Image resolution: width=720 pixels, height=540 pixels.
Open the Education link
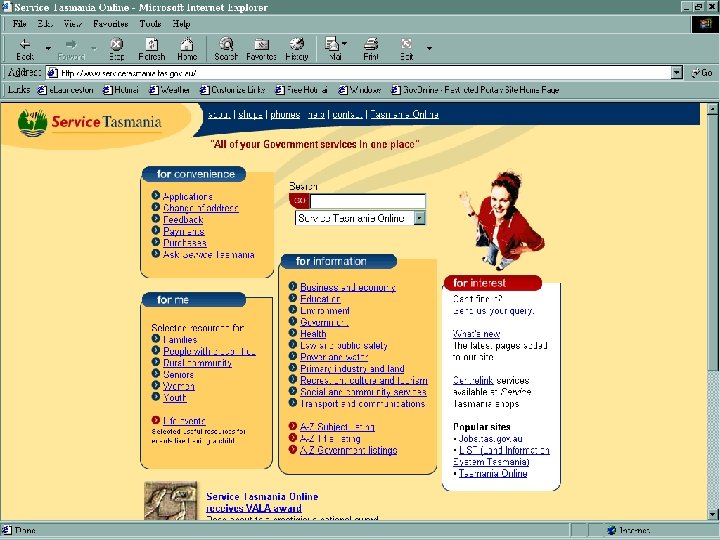[x=320, y=299]
